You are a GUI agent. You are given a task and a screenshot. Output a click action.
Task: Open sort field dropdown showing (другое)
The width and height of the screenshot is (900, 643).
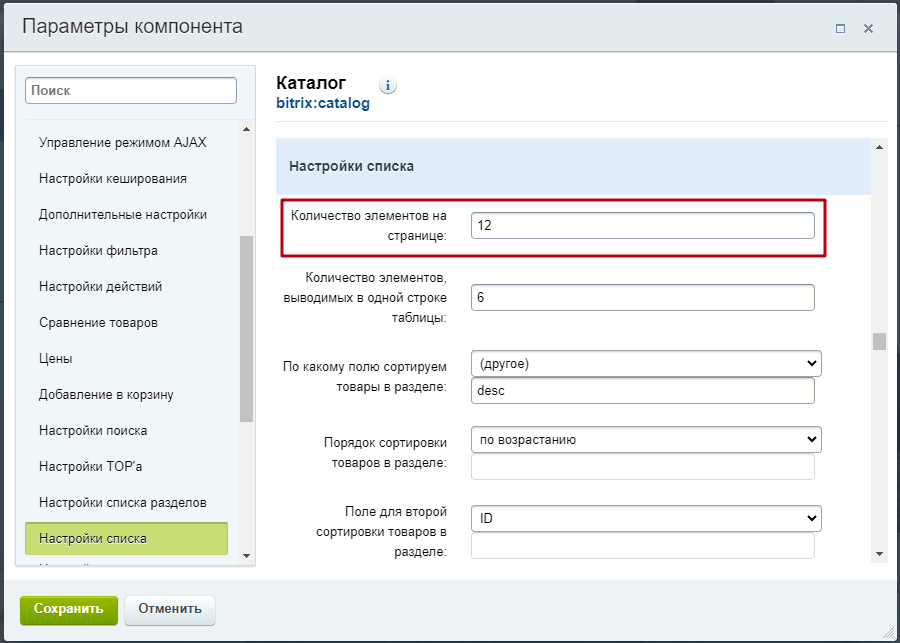click(x=646, y=364)
